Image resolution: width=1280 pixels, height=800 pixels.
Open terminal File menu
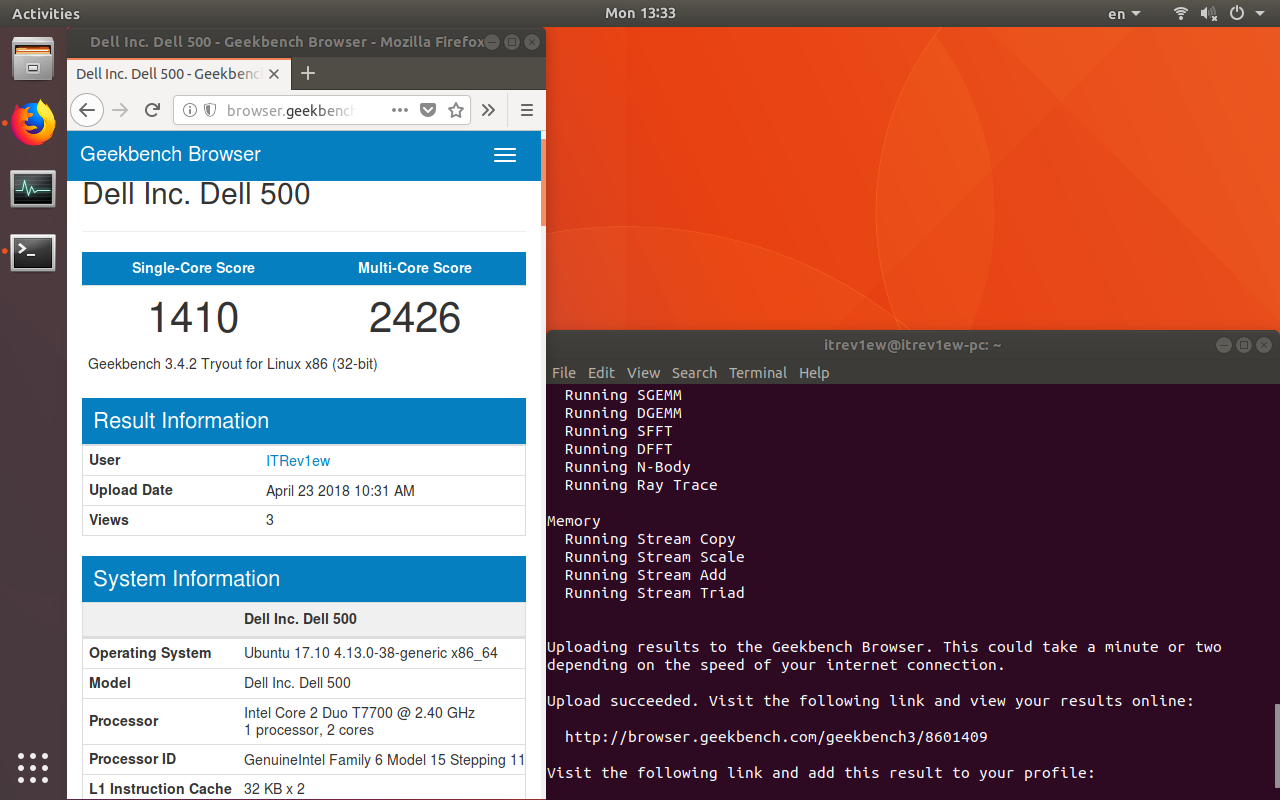click(564, 372)
